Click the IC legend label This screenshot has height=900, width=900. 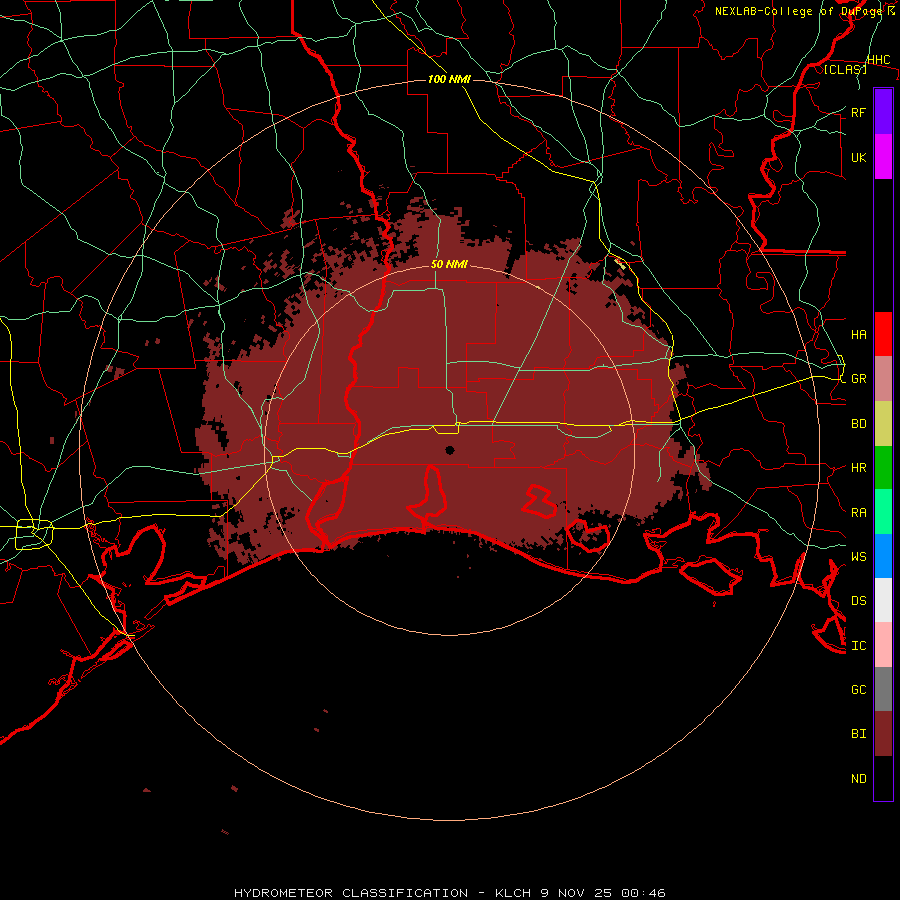tap(858, 646)
